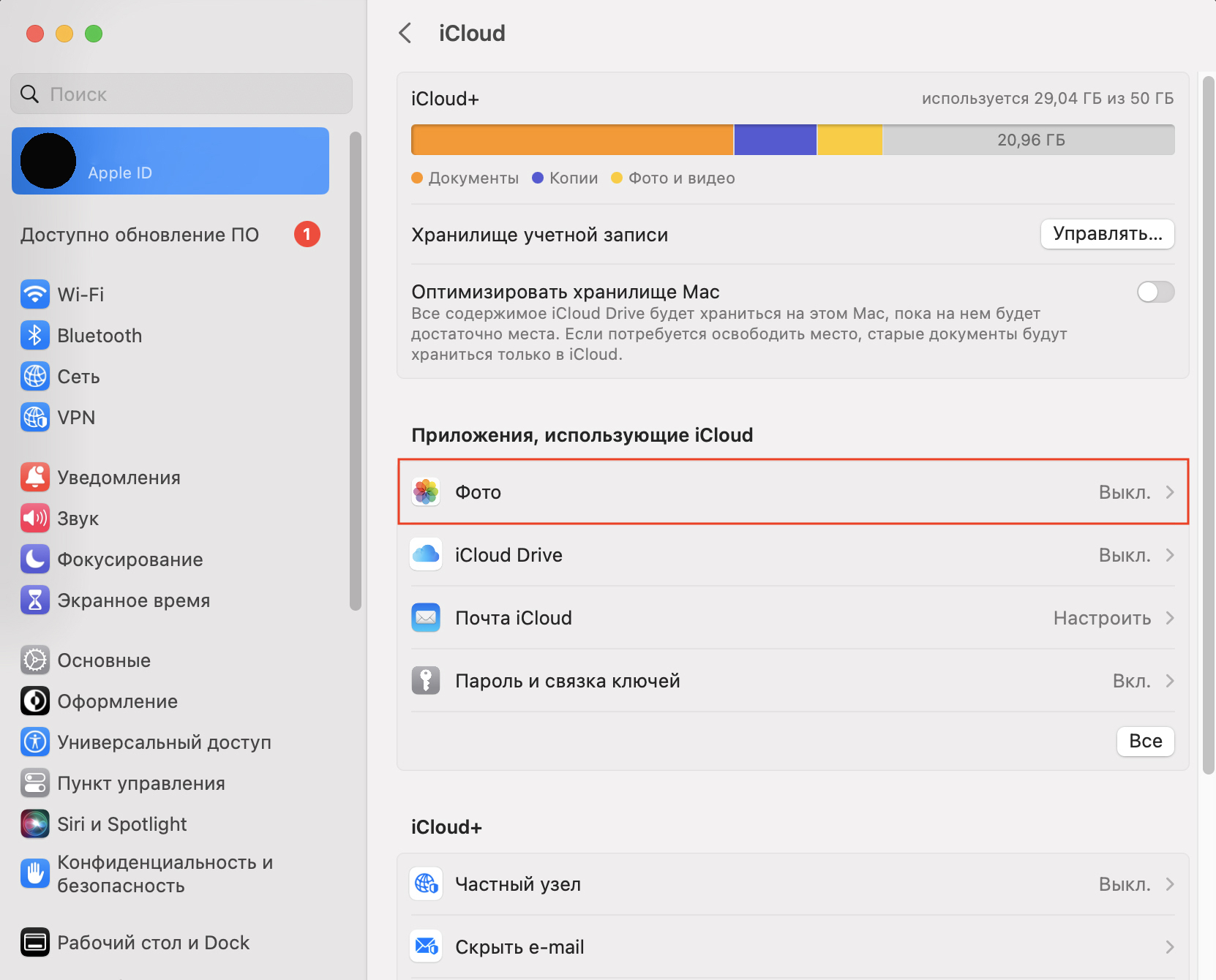Click the sidebar vertical scrollbar
The image size is (1216, 980).
click(x=356, y=371)
